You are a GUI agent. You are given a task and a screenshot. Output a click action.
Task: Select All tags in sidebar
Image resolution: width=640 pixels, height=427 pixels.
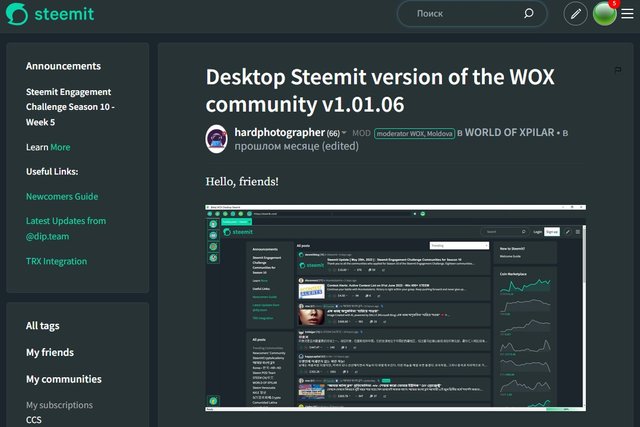(x=42, y=326)
